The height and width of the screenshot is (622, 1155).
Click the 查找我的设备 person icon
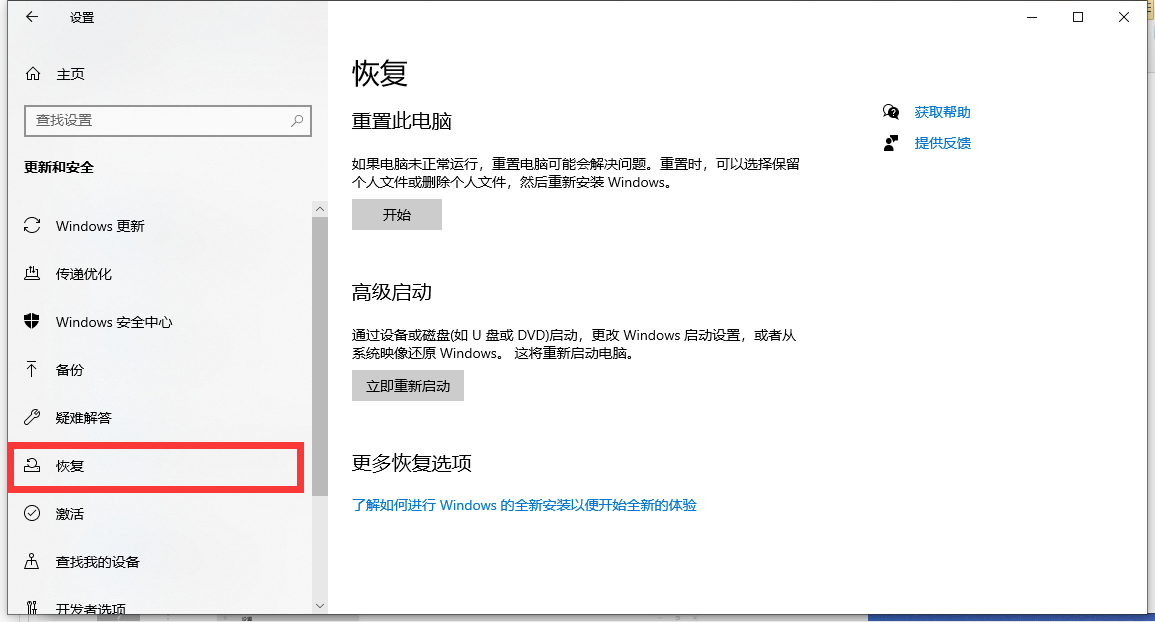point(32,562)
